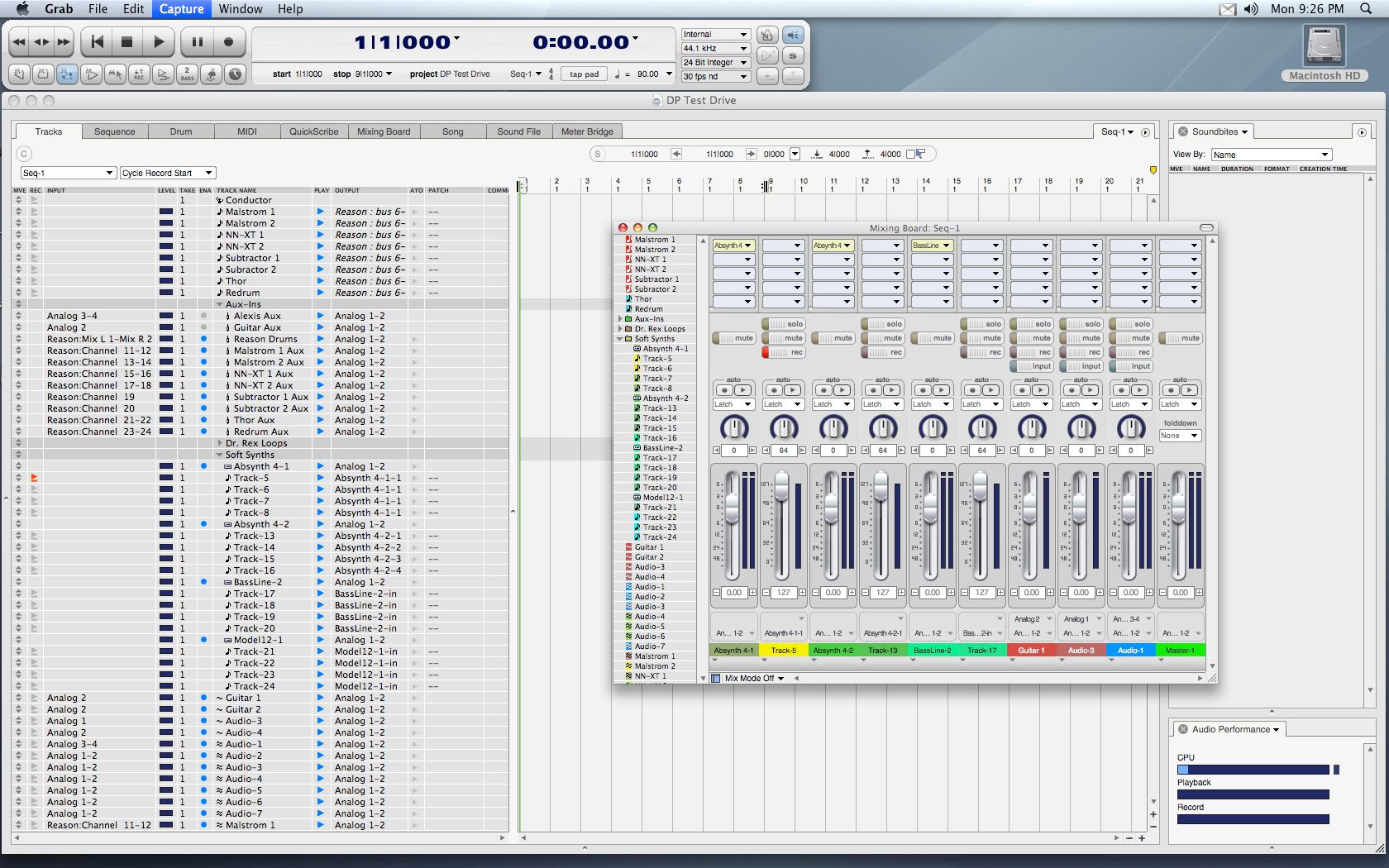The height and width of the screenshot is (868, 1389).
Task: Click the Pause transport button
Action: 197,41
